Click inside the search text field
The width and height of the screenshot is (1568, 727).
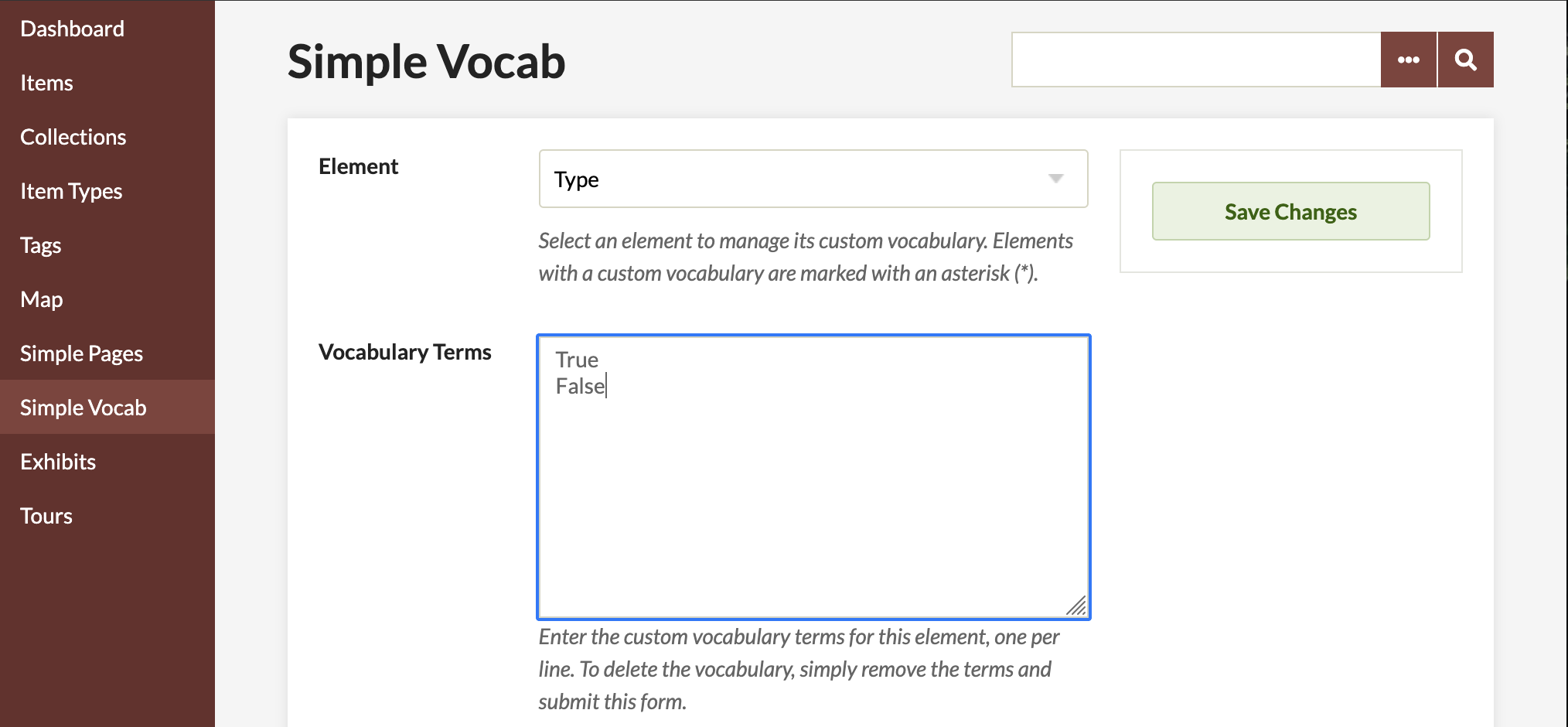pos(1196,60)
